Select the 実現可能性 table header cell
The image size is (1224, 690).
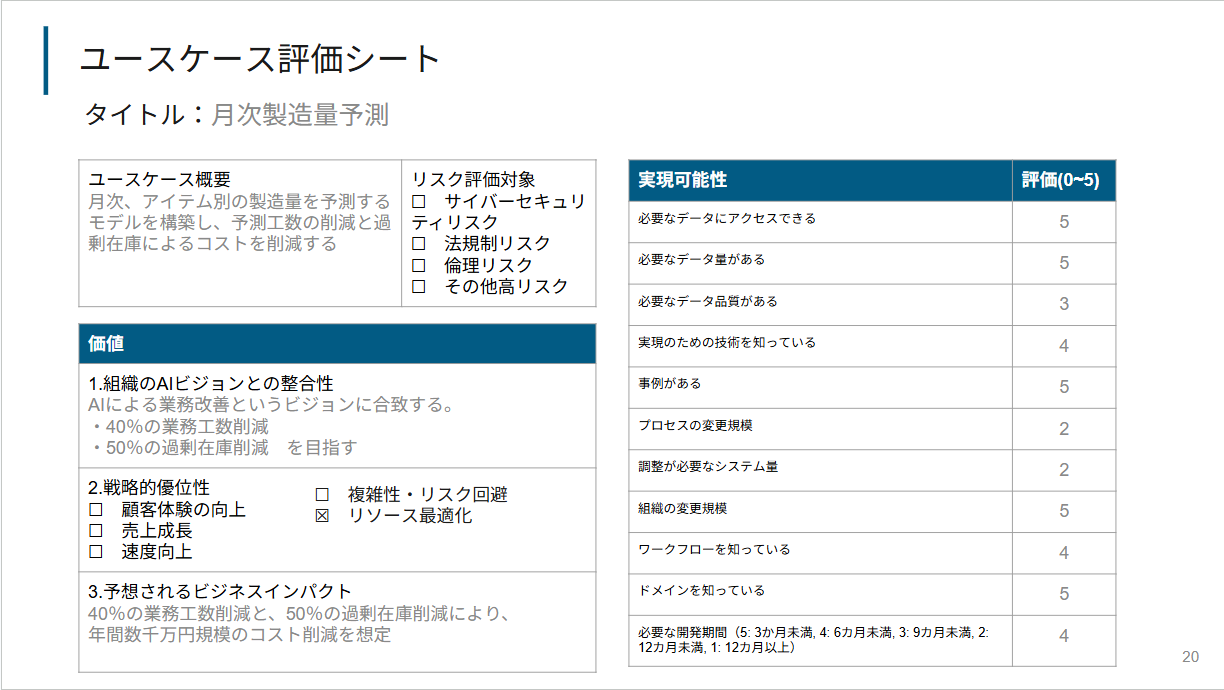(x=820, y=181)
